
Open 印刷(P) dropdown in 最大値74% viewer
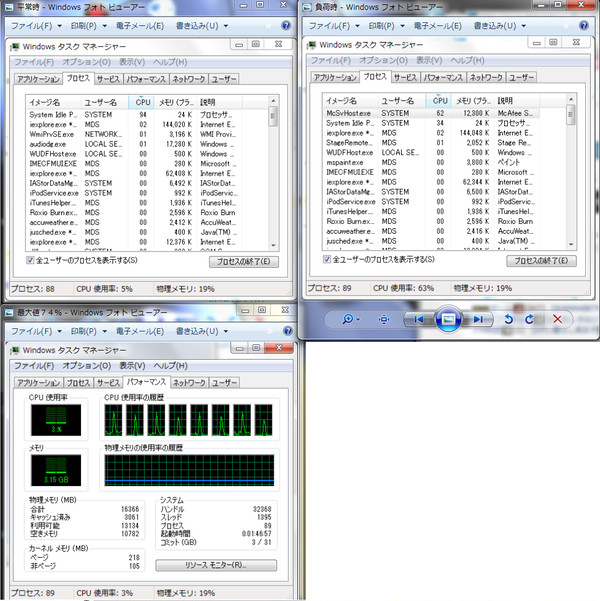[x=89, y=331]
